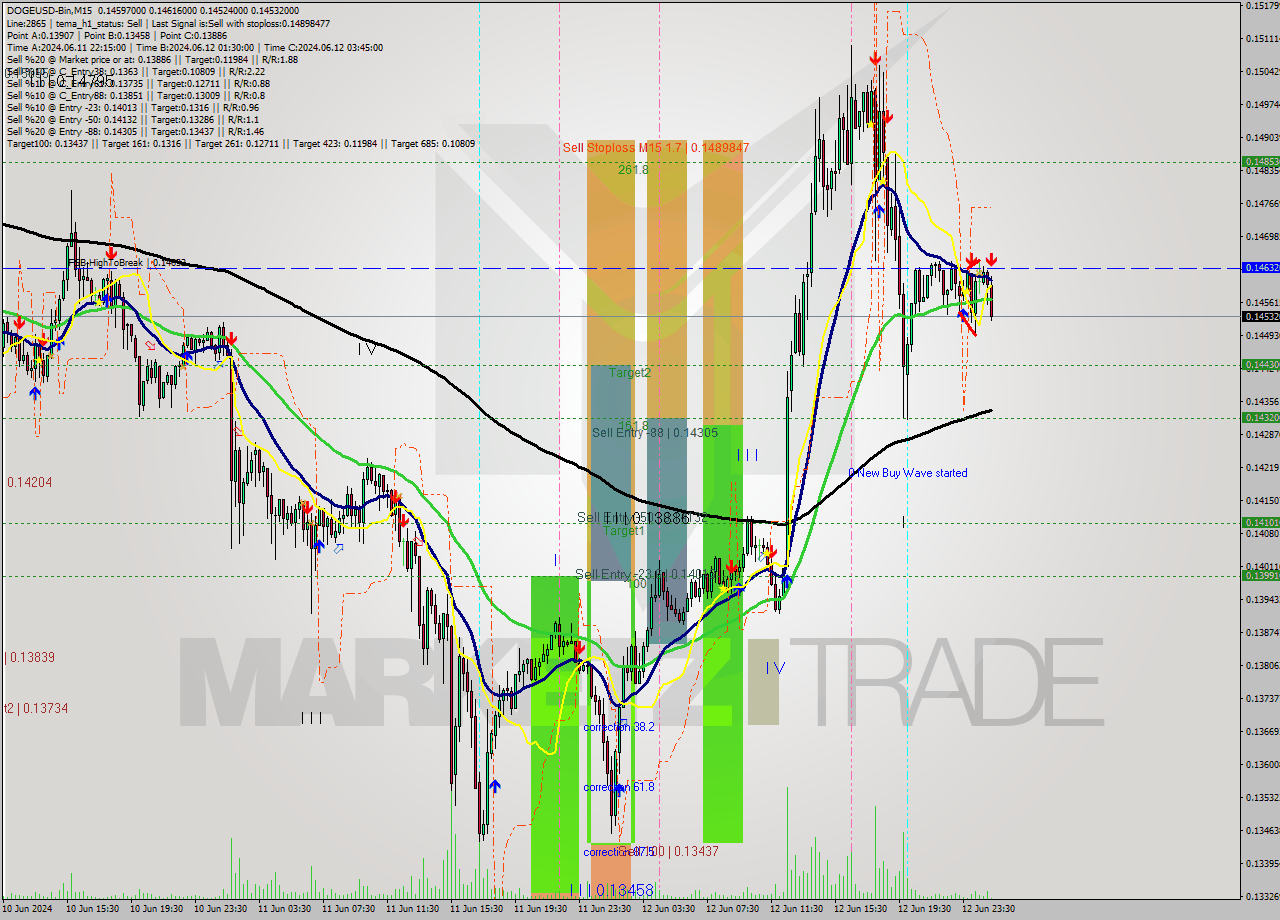The height and width of the screenshot is (920, 1280).
Task: Click the 0.13874 price axis value
Action: [x=1261, y=632]
